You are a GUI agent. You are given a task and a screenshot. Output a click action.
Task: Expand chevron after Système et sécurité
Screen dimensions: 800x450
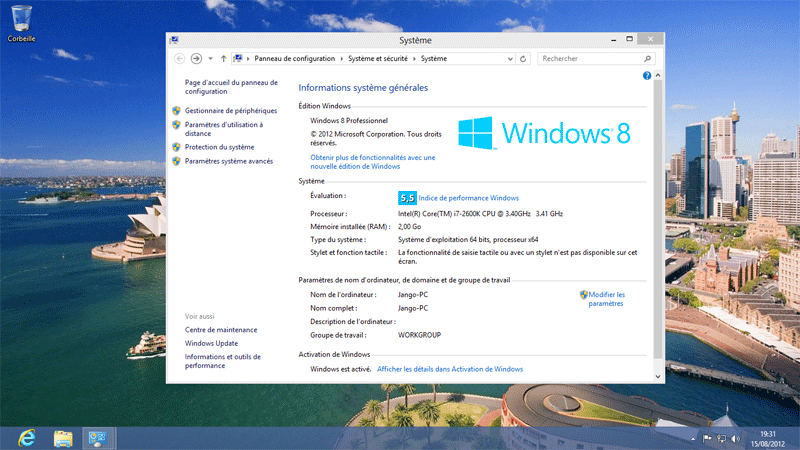point(414,59)
